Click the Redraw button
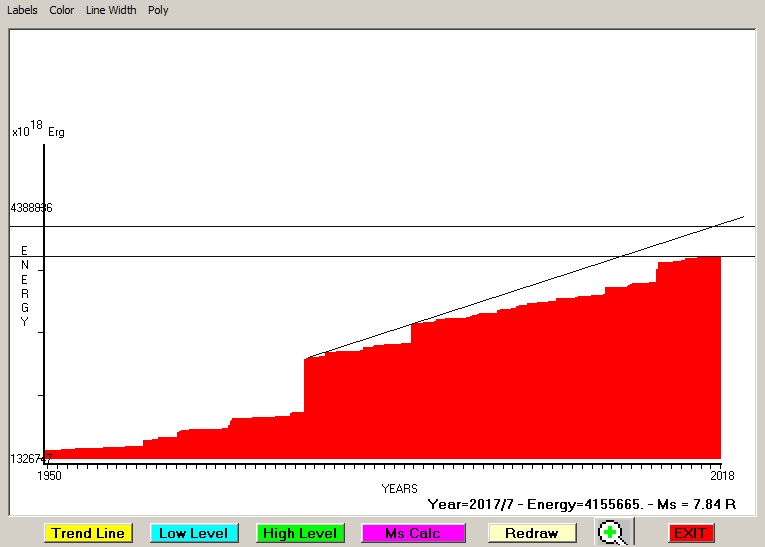 click(532, 533)
